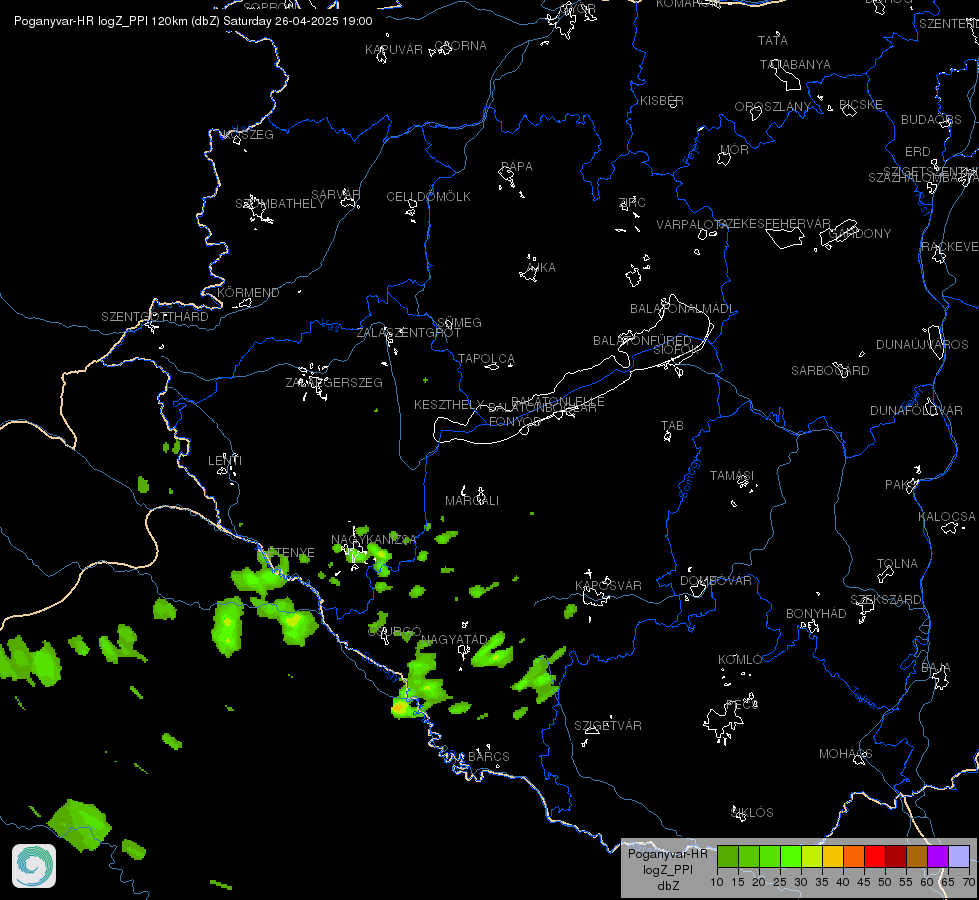
Task: Click the SZIGETVÁR label
Action: (x=608, y=726)
